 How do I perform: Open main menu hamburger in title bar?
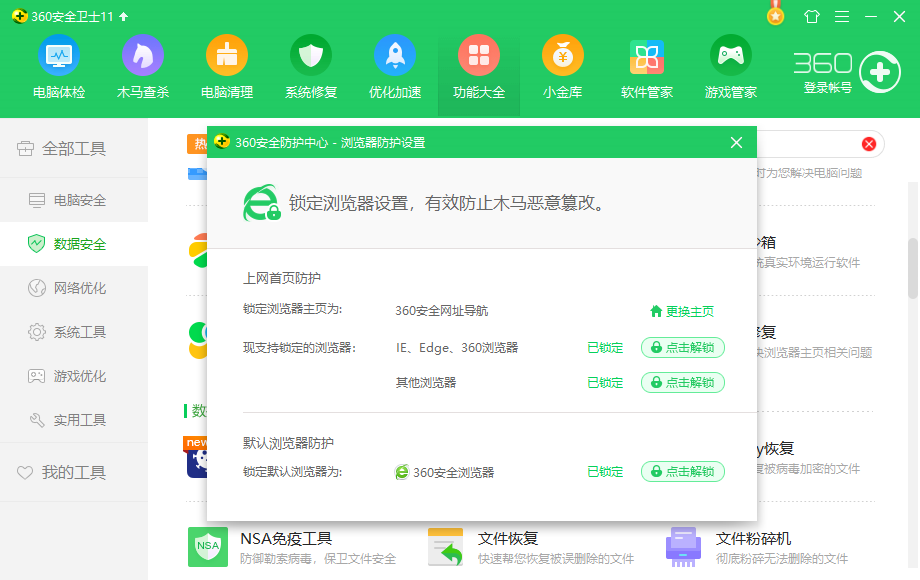[x=842, y=17]
